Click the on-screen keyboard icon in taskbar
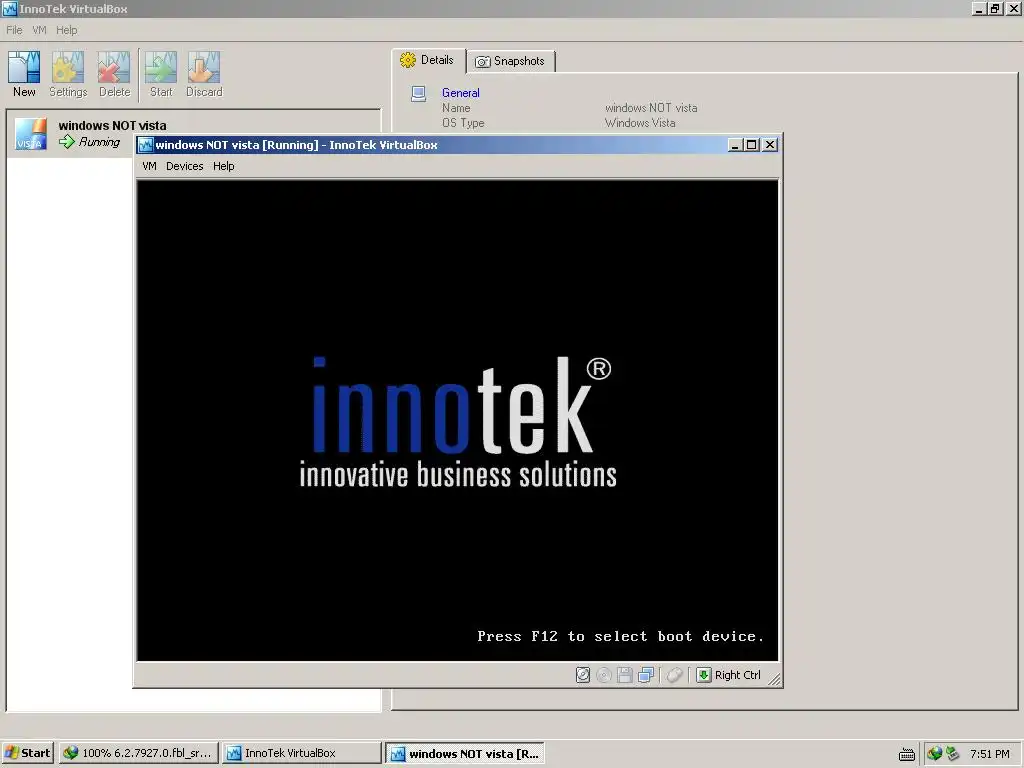1024x768 pixels. tap(906, 754)
